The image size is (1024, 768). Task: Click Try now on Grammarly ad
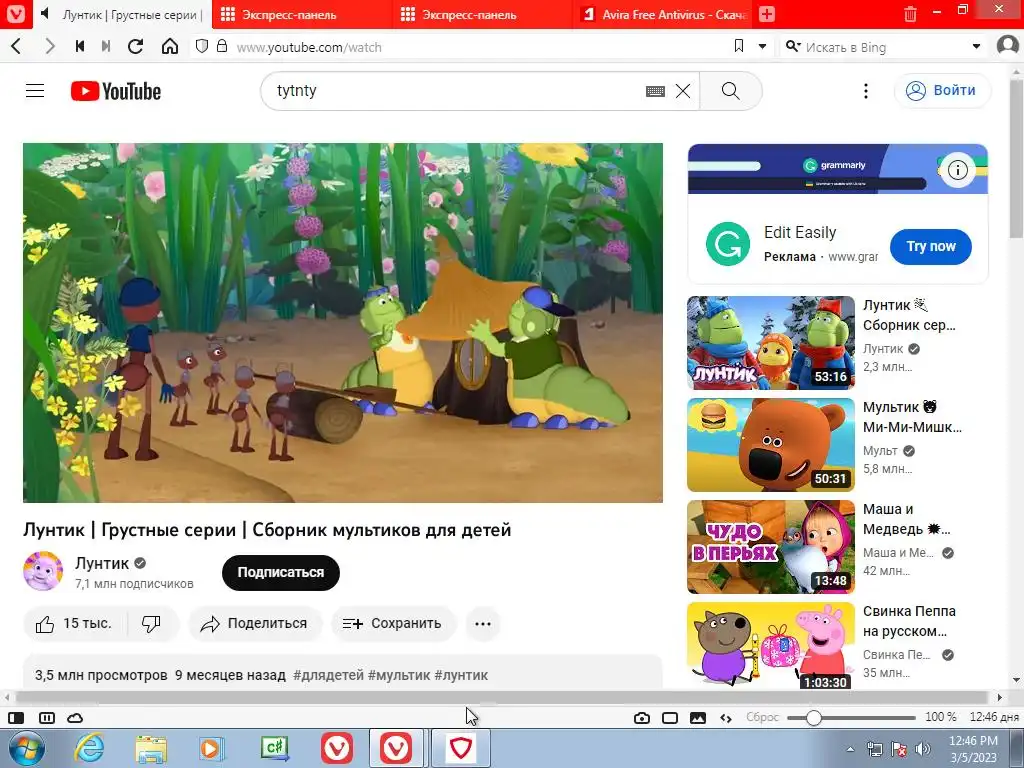click(x=931, y=246)
